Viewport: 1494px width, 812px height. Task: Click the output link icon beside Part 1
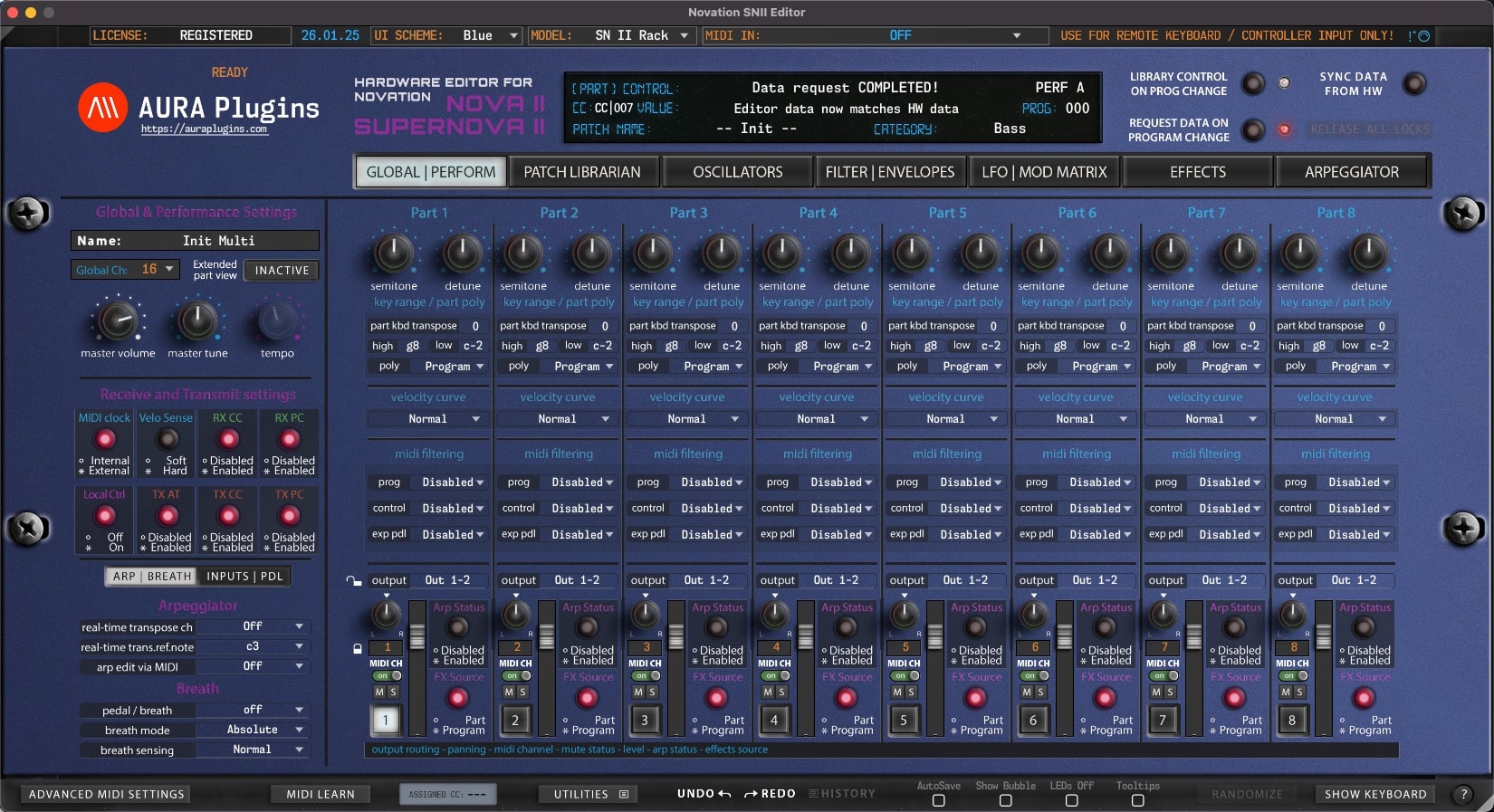pyautogui.click(x=353, y=580)
